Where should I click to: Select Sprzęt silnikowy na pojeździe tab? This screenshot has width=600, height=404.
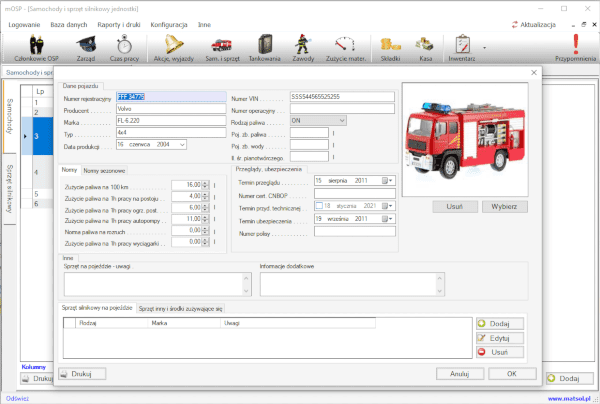[x=97, y=308]
